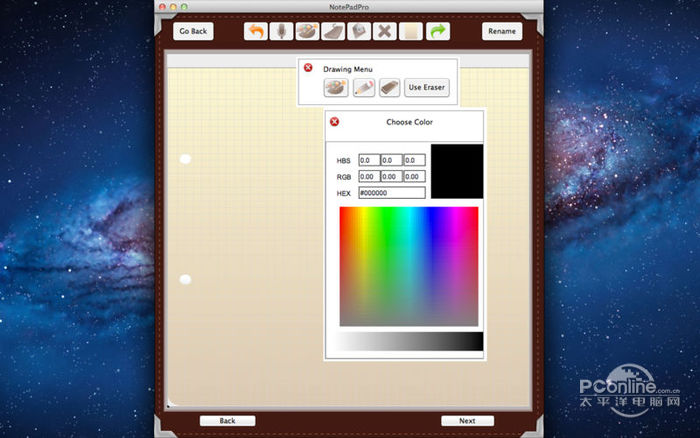Screen dimensions: 700x438
Task: Click the Rename button
Action: (502, 31)
